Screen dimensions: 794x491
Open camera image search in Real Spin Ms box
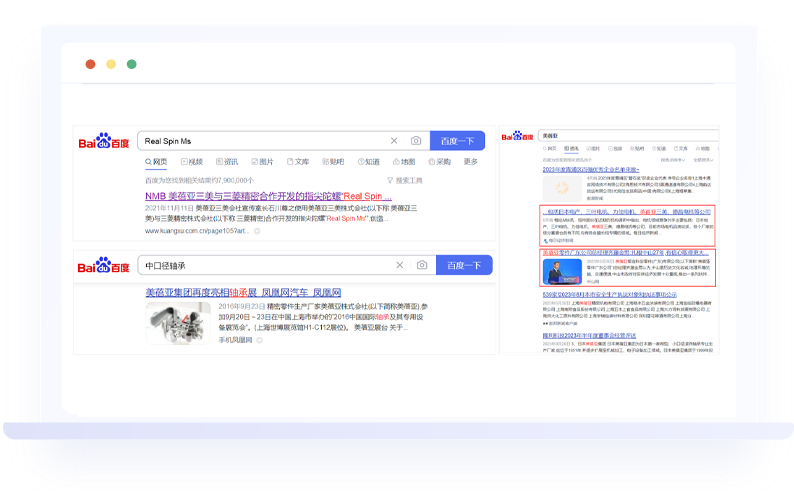click(416, 141)
